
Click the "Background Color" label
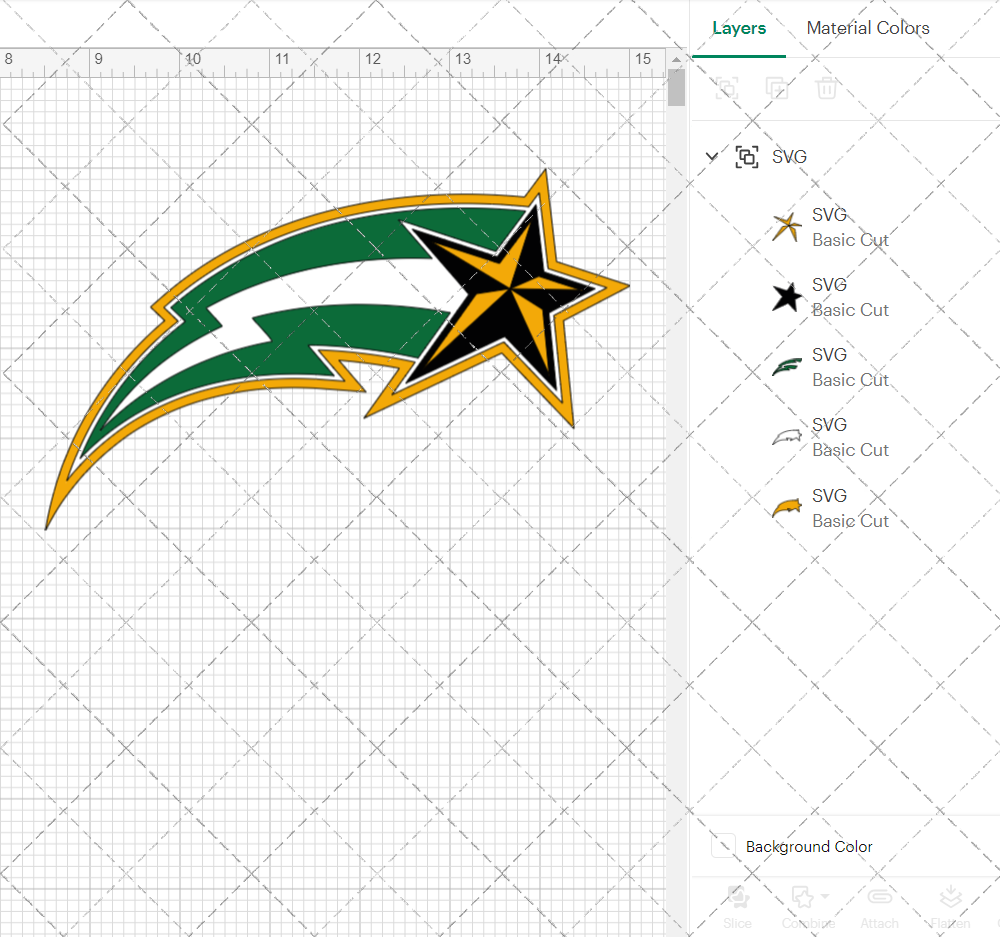pos(809,846)
